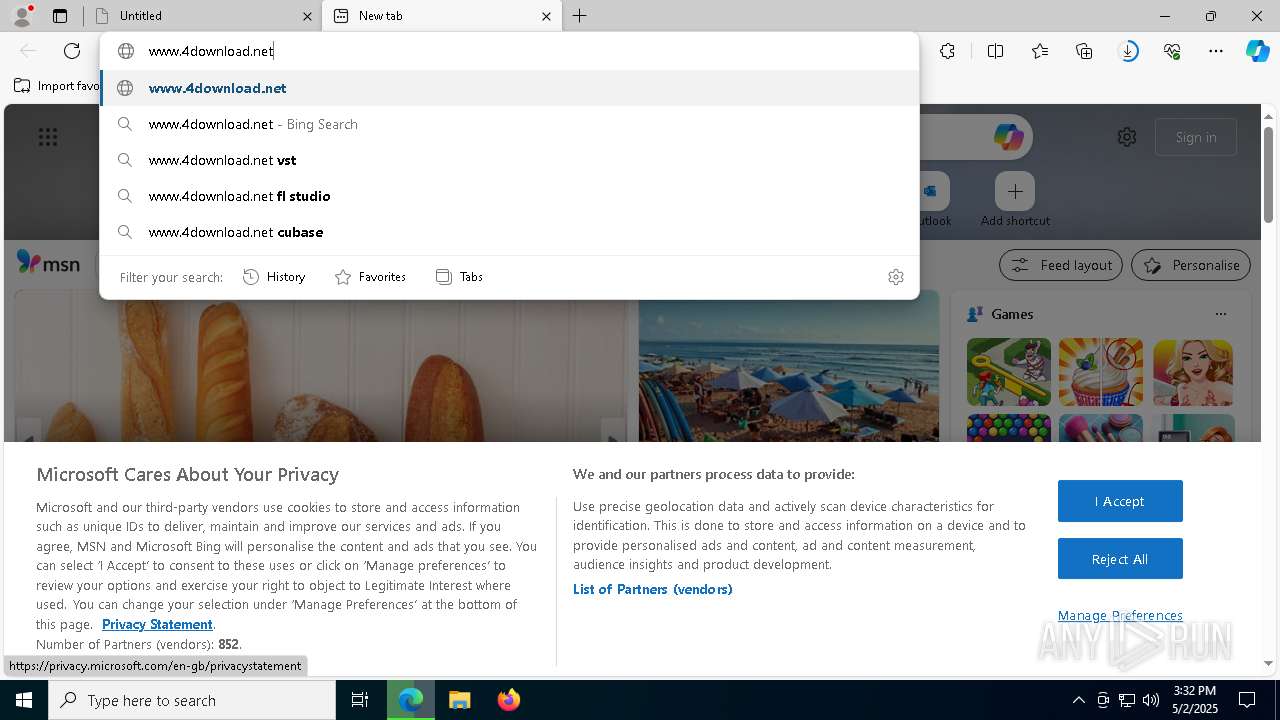Switch to the Untitled tab
This screenshot has width=1280, height=720.
click(x=202, y=16)
